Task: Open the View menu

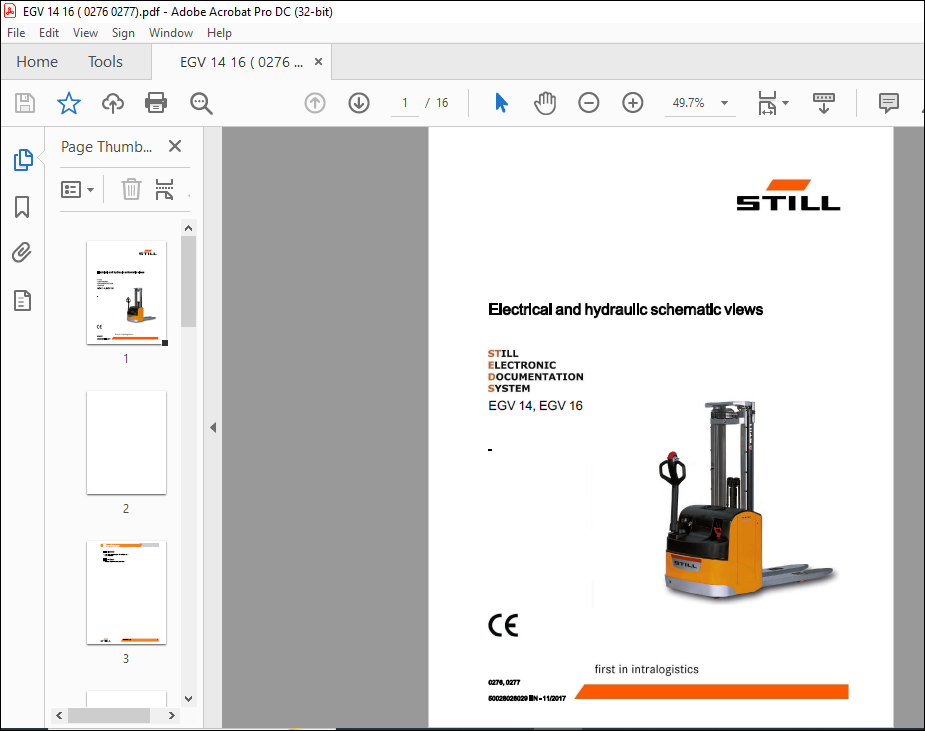Action: click(x=86, y=33)
